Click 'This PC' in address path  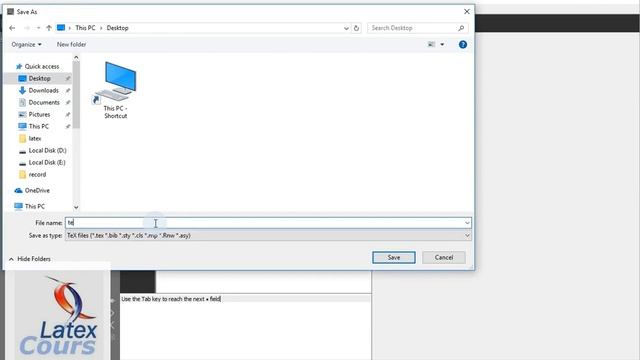coord(85,28)
